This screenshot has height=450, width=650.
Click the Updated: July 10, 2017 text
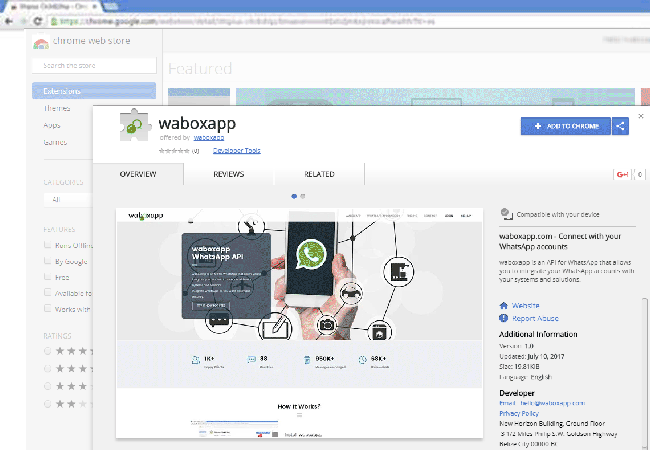(531, 356)
